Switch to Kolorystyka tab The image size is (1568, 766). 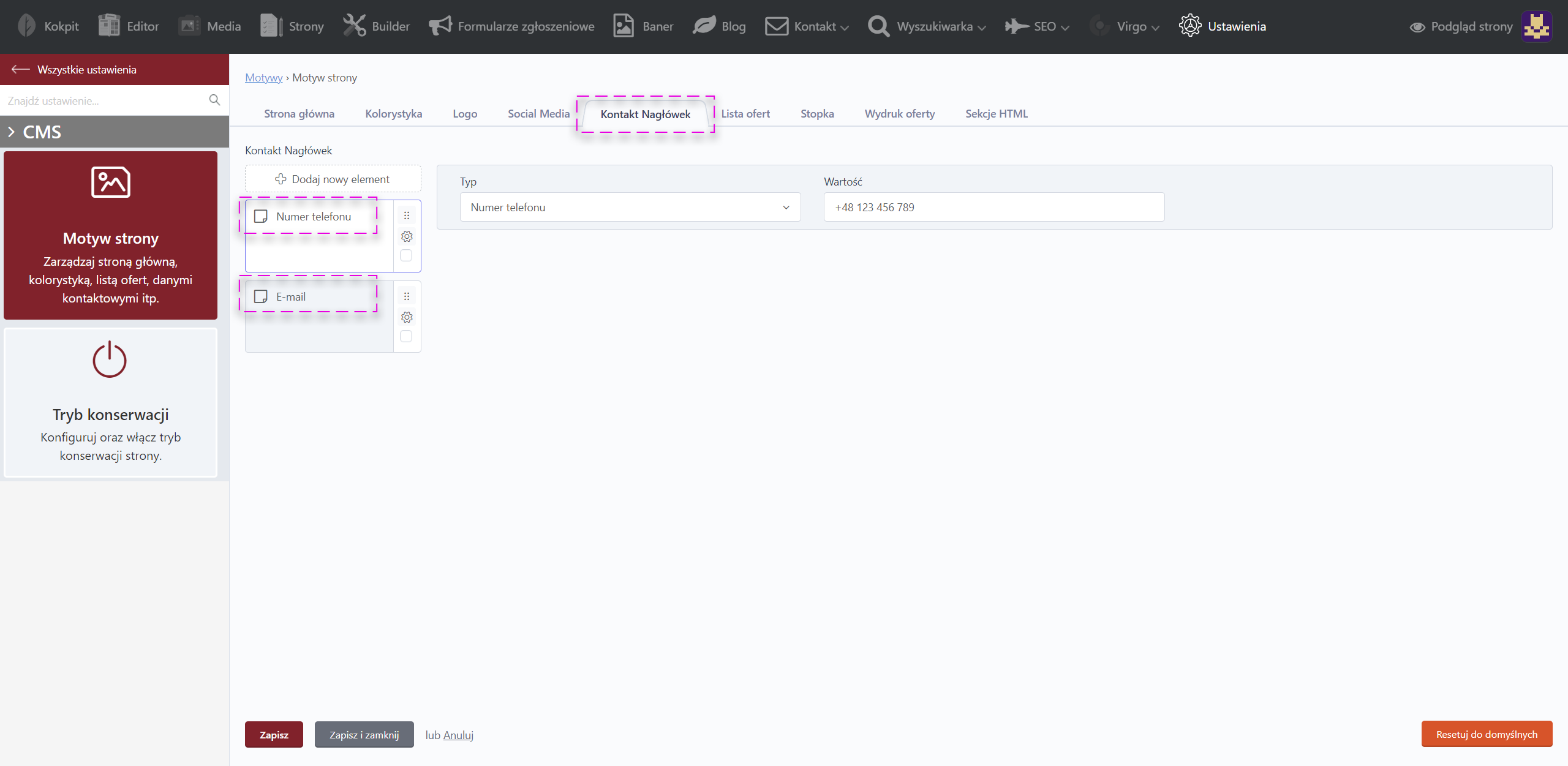393,114
